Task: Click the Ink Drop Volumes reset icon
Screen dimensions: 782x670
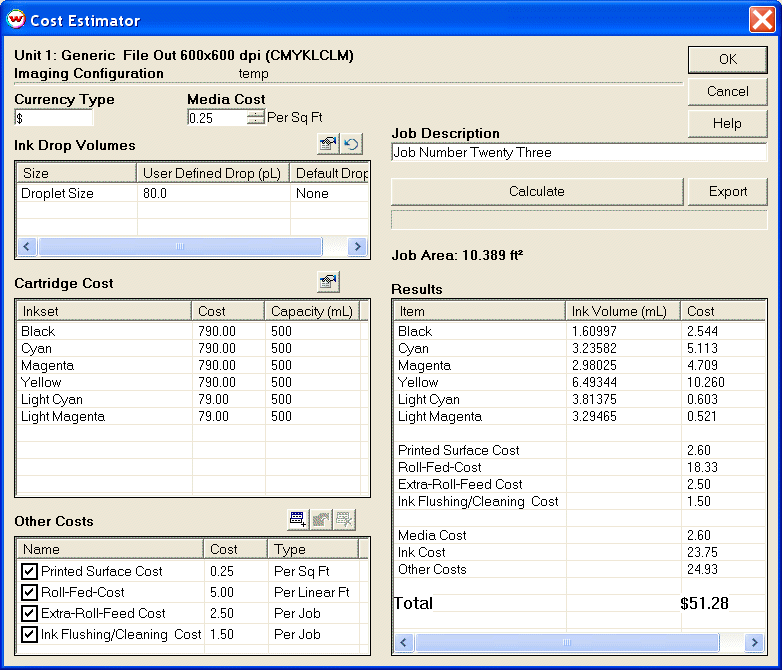Action: tap(351, 145)
